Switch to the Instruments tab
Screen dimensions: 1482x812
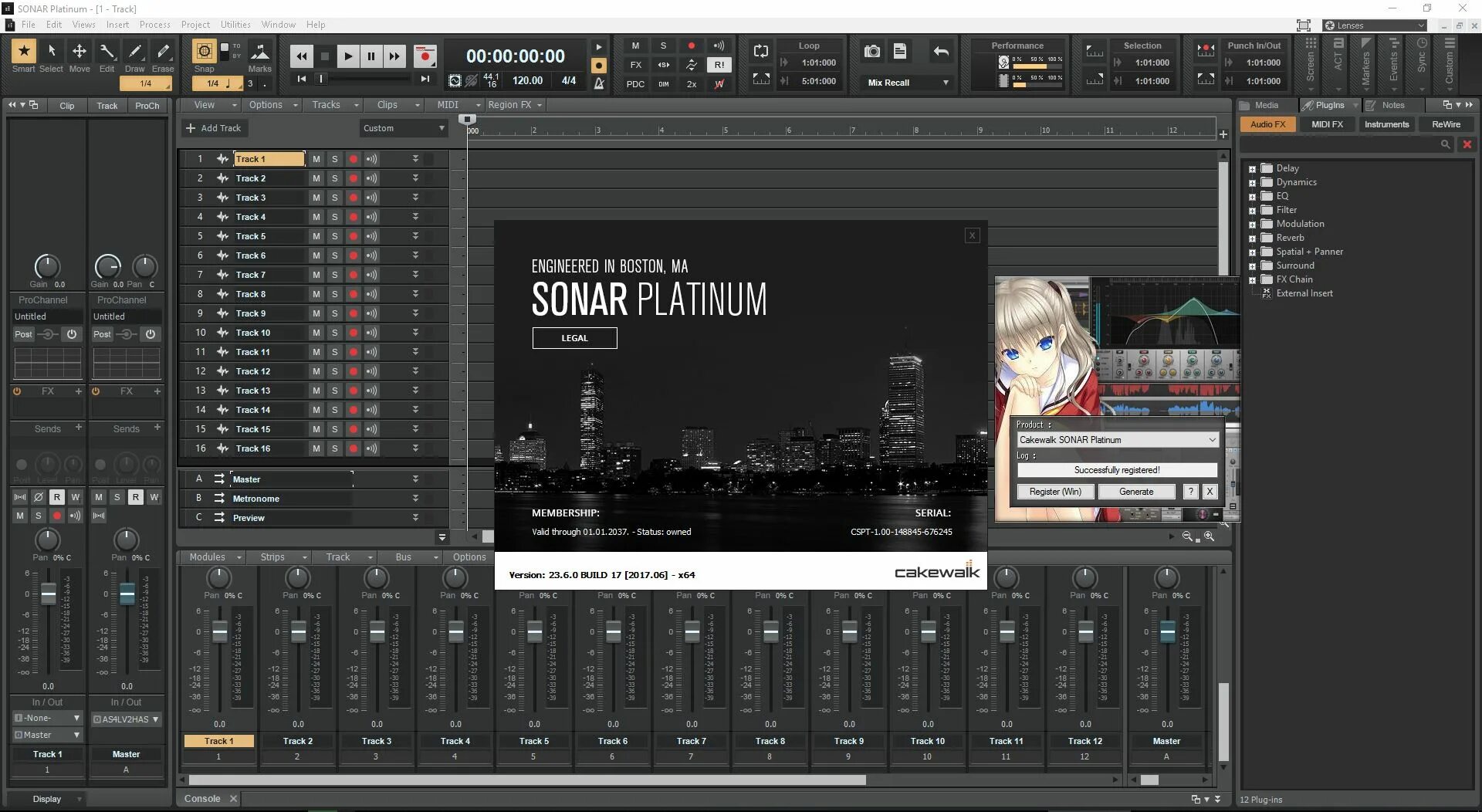point(1386,124)
